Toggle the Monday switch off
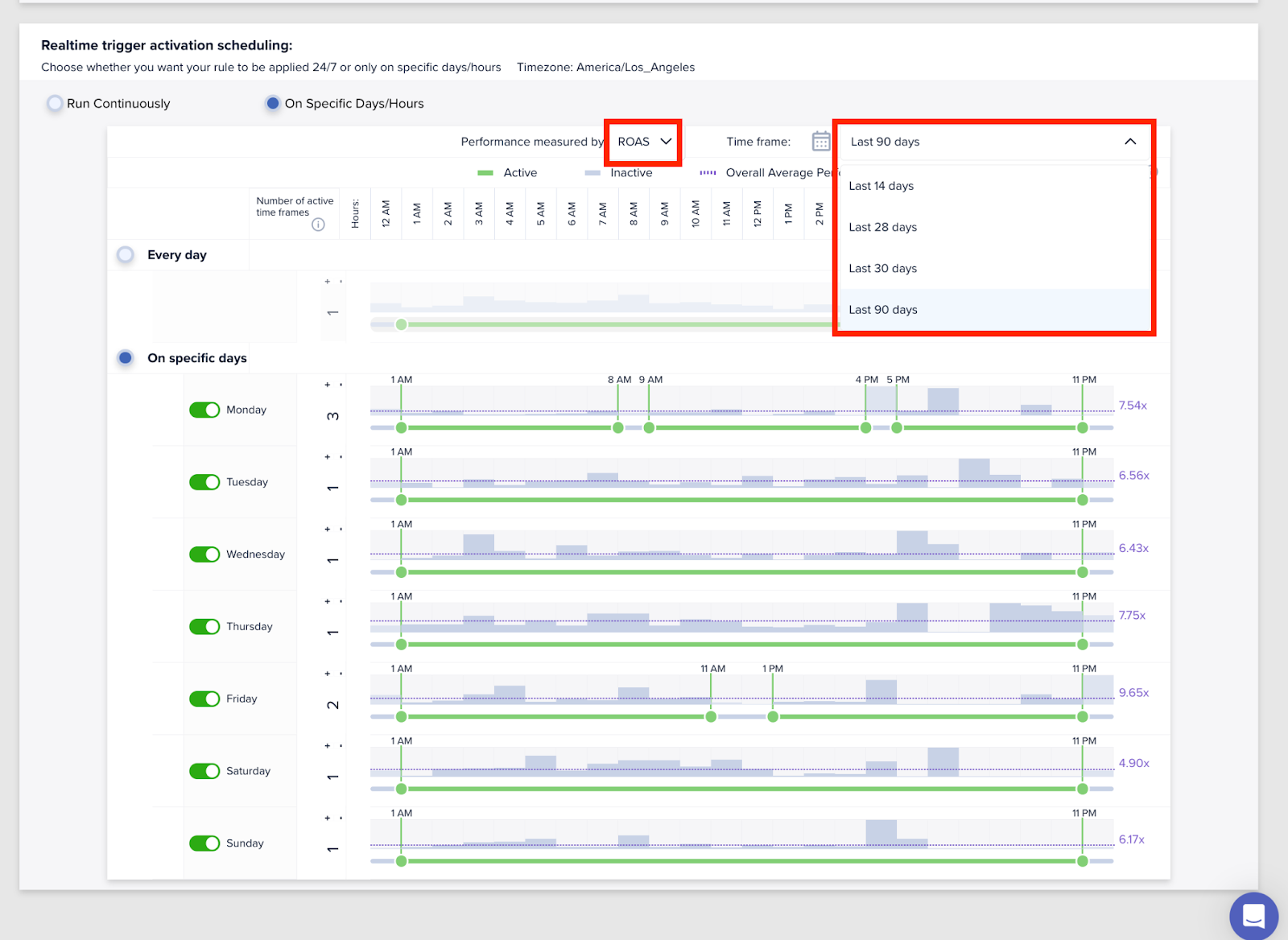 coord(204,410)
